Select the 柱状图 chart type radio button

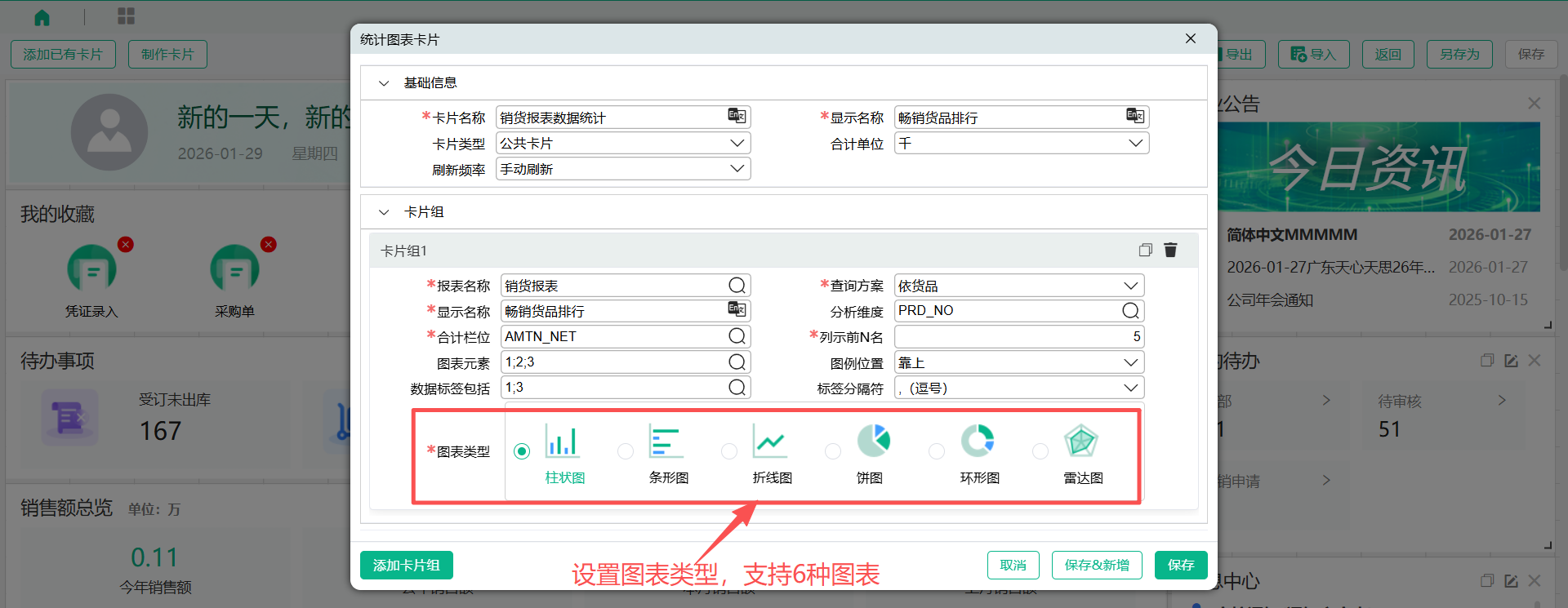tap(522, 451)
